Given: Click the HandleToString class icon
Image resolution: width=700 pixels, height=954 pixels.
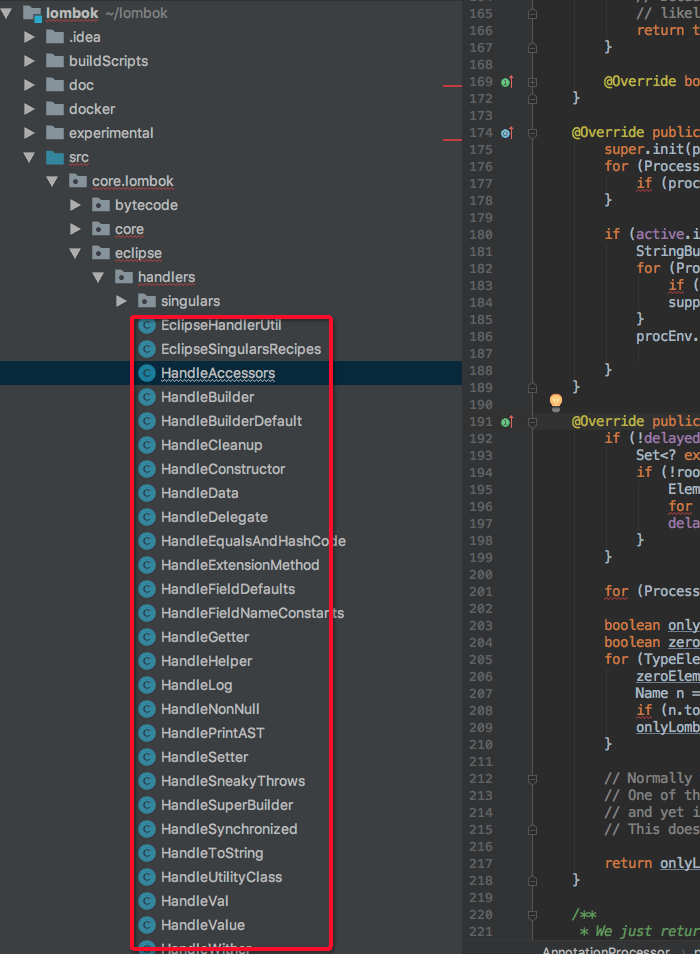Looking at the screenshot, I should tap(147, 853).
